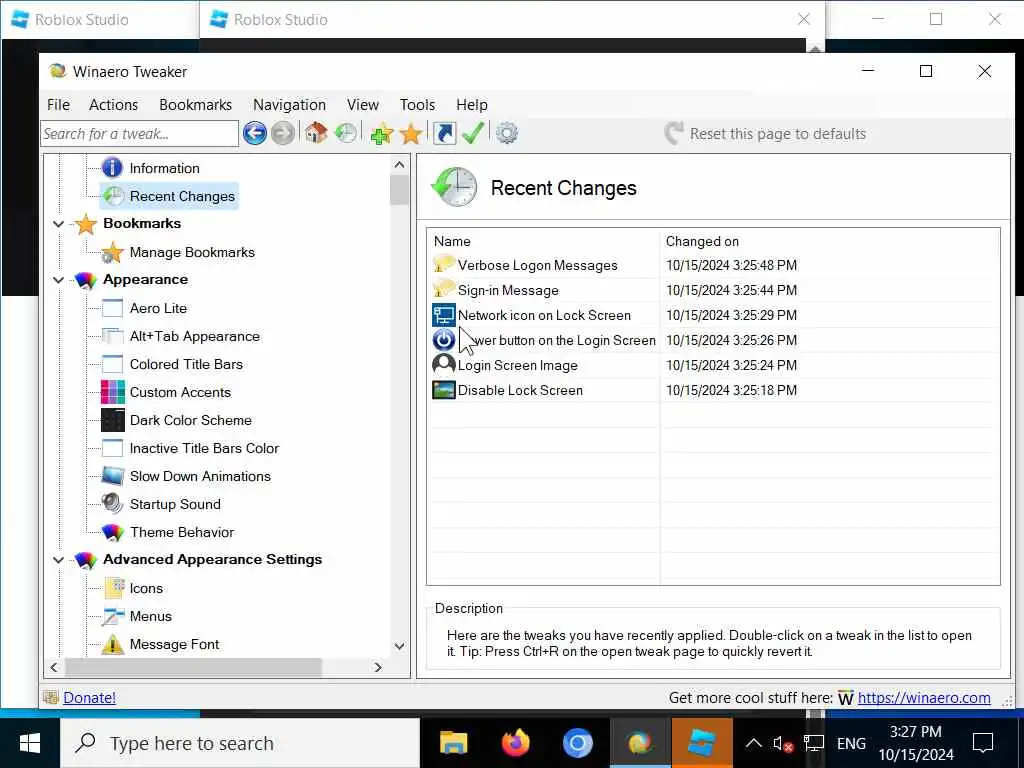Viewport: 1024px width, 768px height.
Task: Click the create shortcut arrow toolbar icon
Action: tap(444, 133)
